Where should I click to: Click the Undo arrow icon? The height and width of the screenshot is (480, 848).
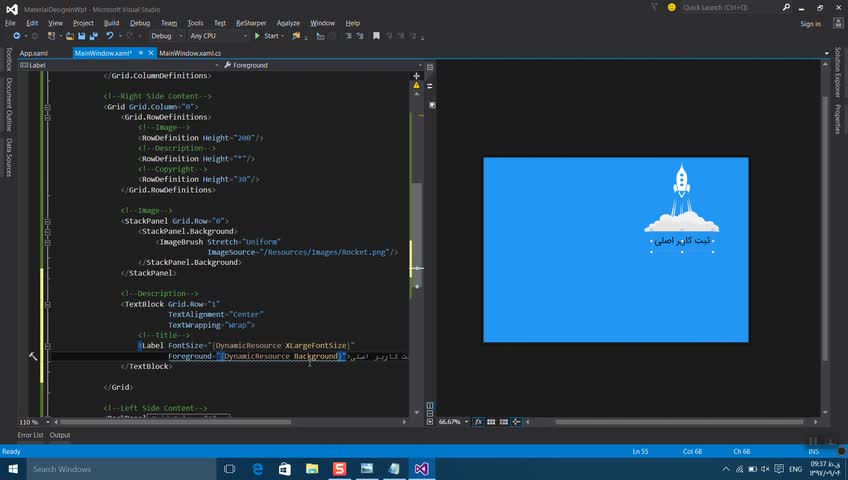point(110,36)
